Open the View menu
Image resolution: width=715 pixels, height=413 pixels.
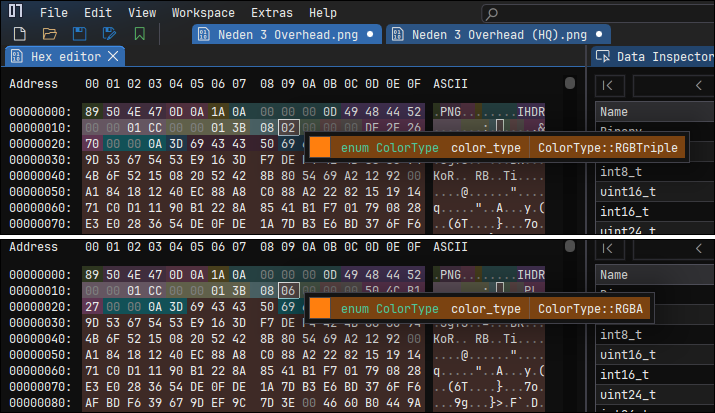tap(142, 13)
